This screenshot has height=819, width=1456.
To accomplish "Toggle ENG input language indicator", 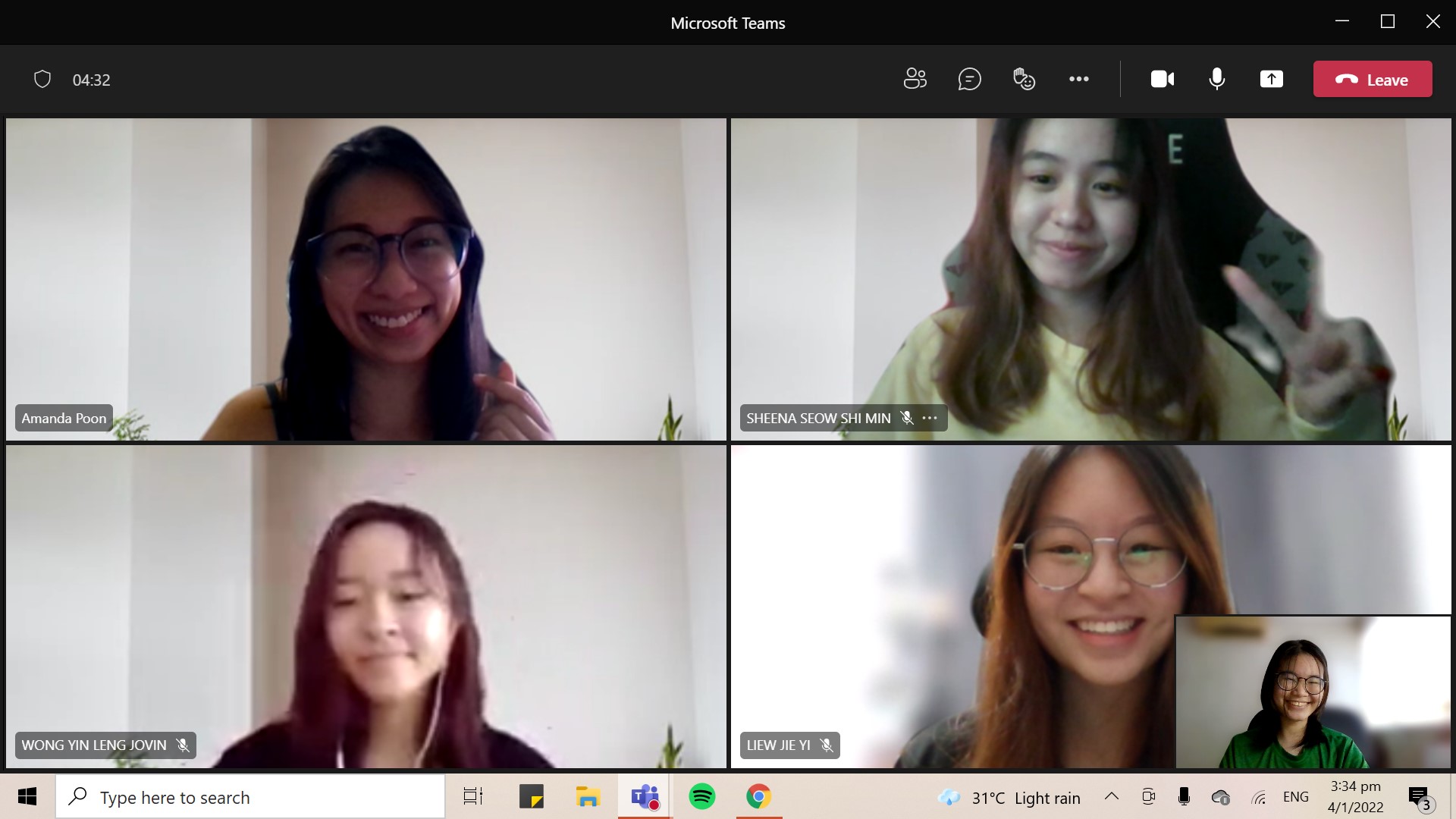I will coord(1295,797).
